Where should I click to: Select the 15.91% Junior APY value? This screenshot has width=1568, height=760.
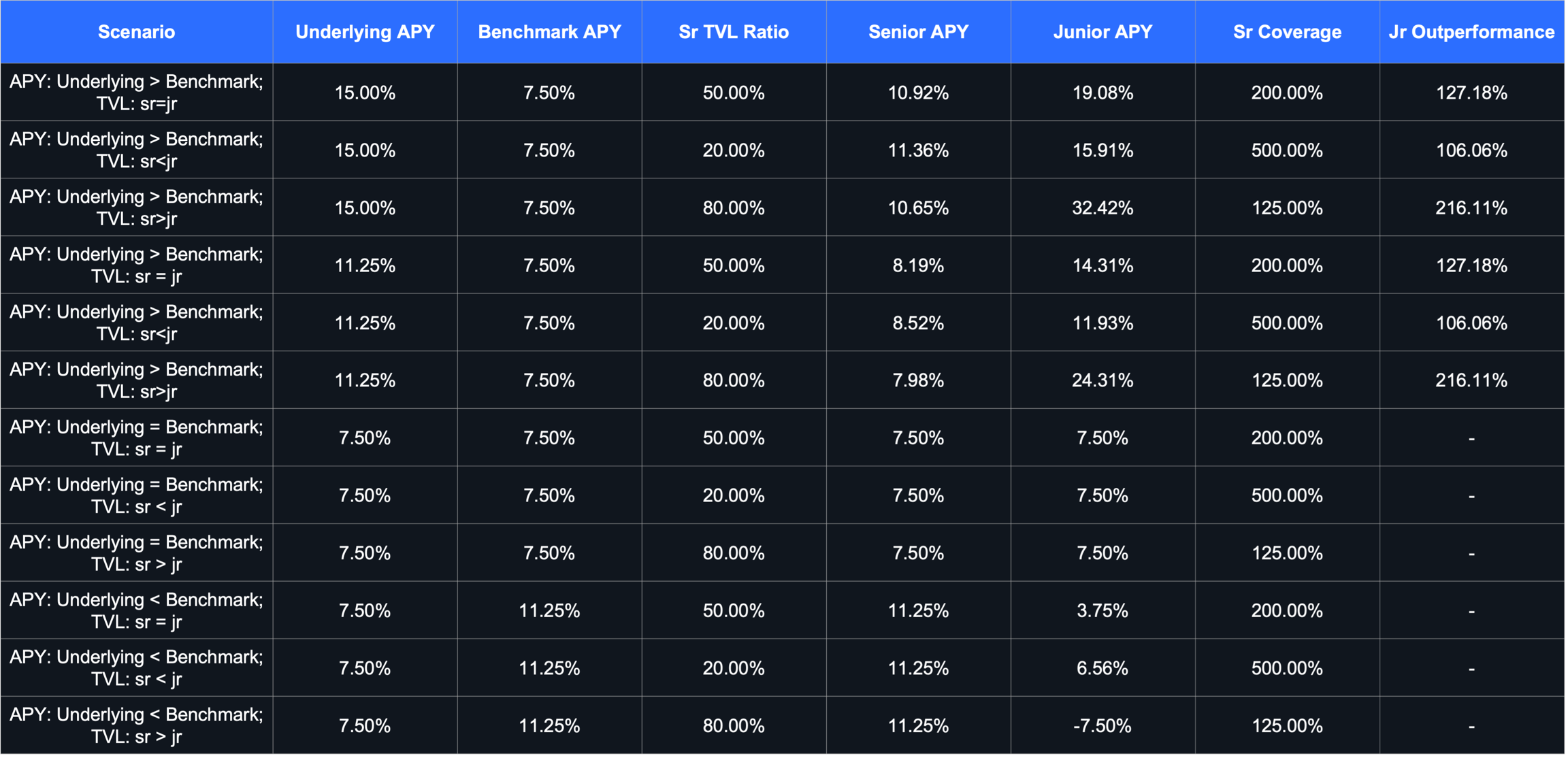(1102, 150)
